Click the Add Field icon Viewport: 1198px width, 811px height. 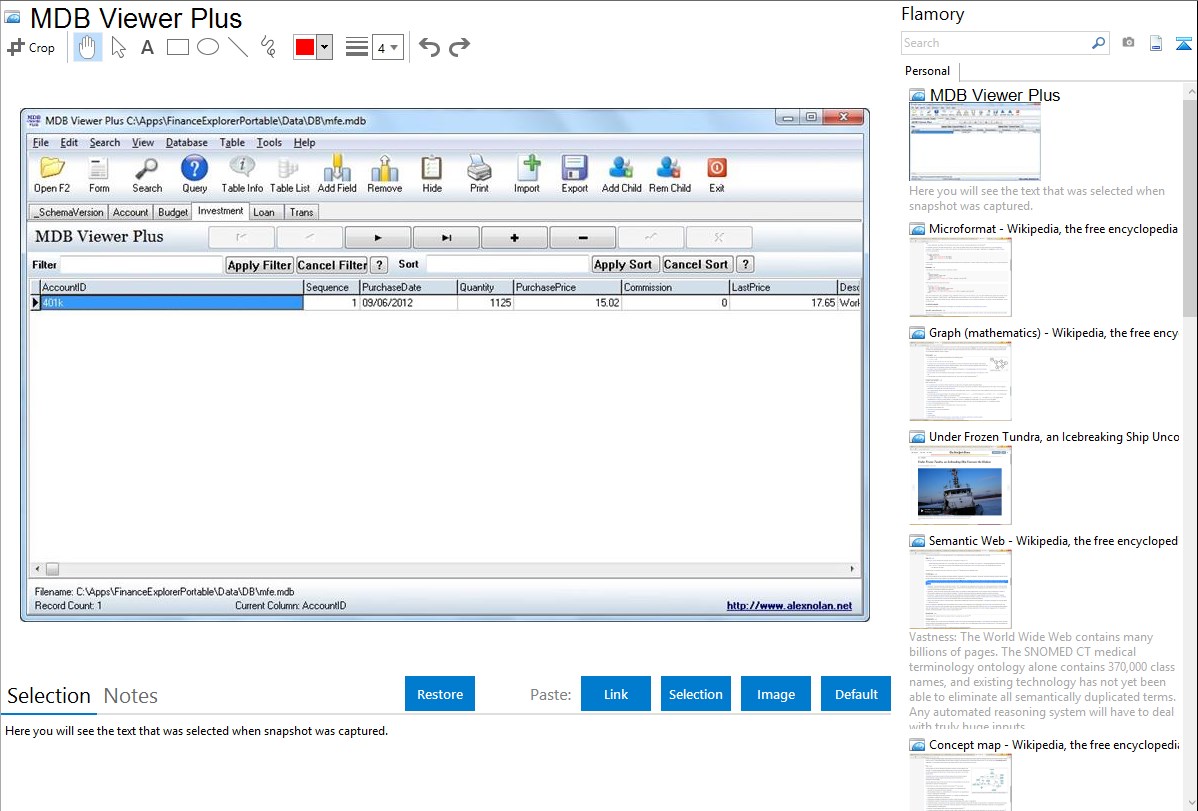click(337, 174)
